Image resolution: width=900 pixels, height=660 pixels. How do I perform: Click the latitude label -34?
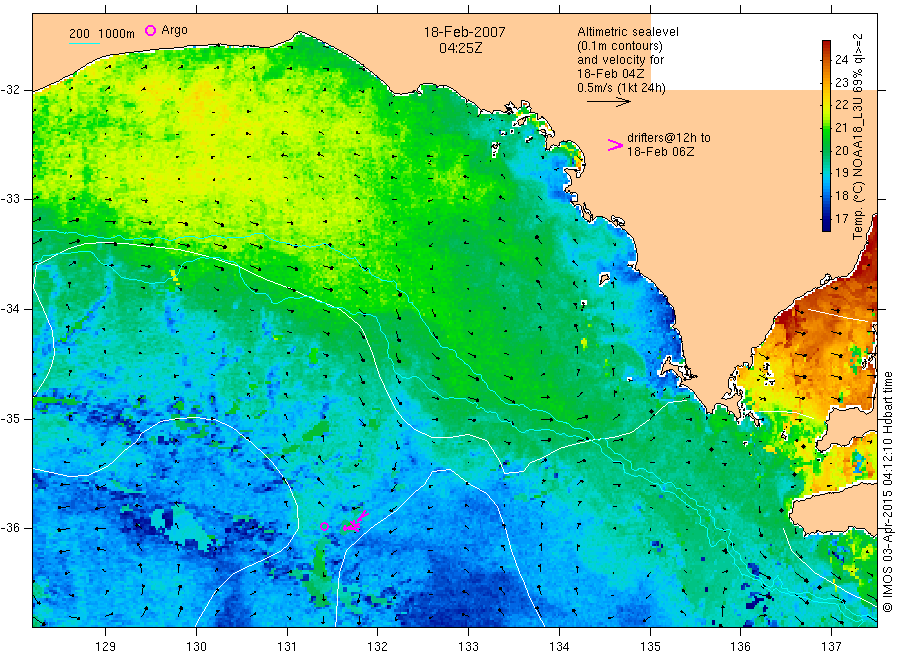click(11, 309)
